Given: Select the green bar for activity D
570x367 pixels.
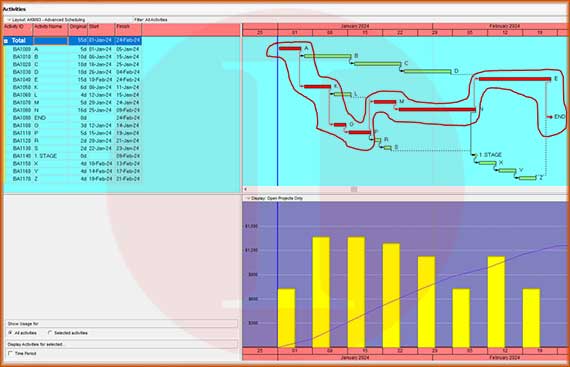Looking at the screenshot, I should point(427,71).
